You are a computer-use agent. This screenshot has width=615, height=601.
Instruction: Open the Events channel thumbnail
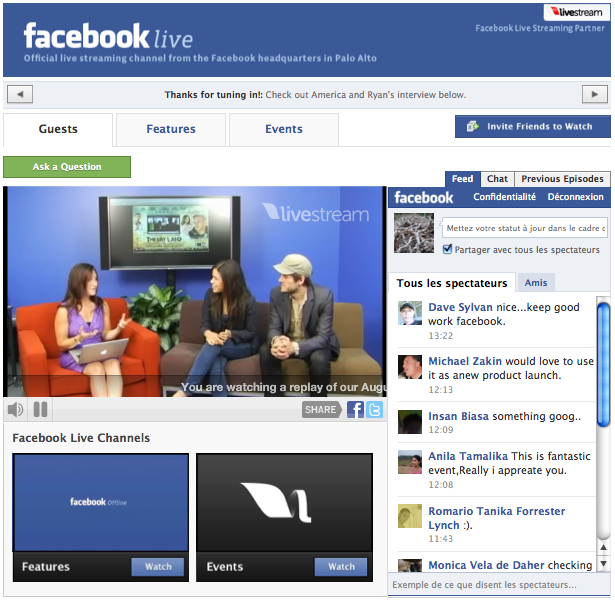pyautogui.click(x=284, y=503)
